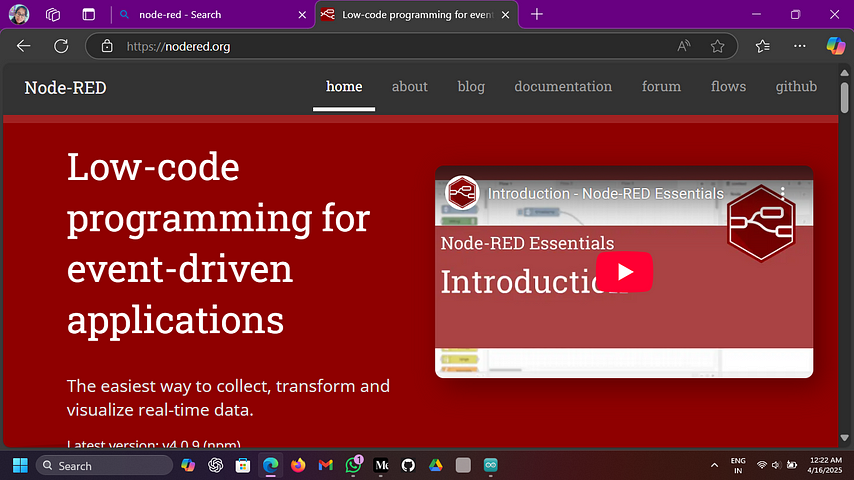The width and height of the screenshot is (854, 480).
Task: Toggle the tab actions menu icon
Action: pyautogui.click(x=89, y=15)
